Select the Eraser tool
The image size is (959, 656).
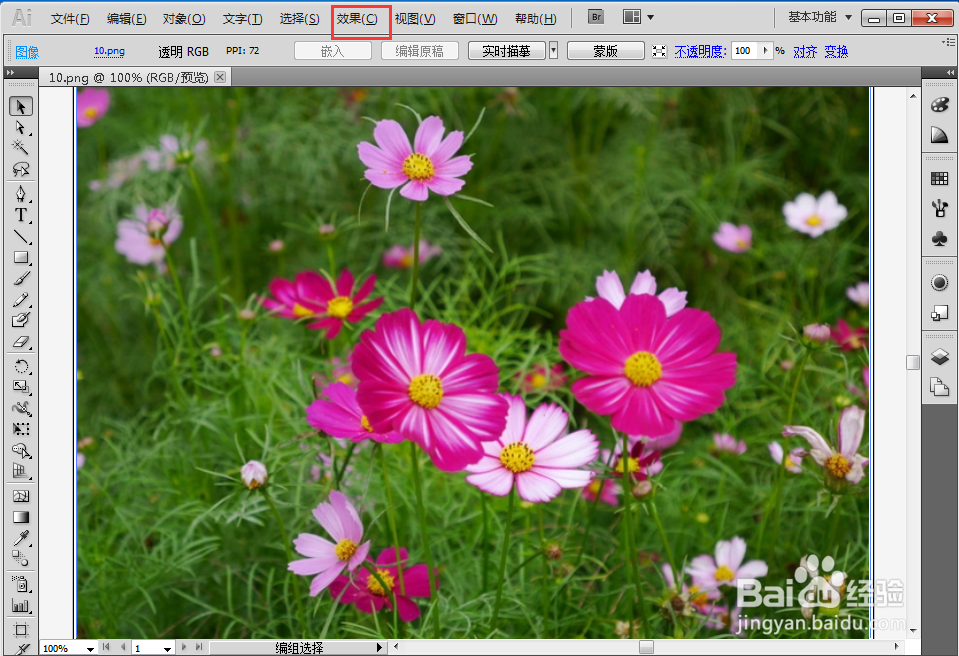21,342
